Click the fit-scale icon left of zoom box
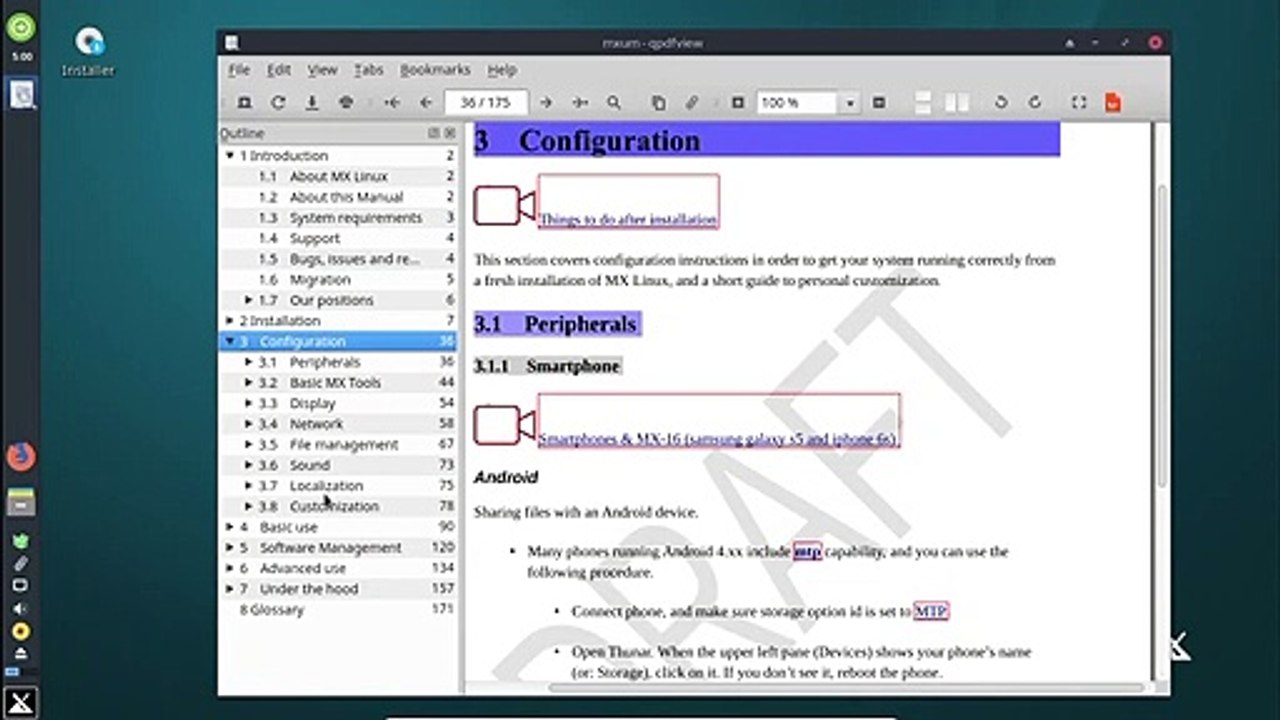Screen dimensions: 1280x720 click(x=738, y=103)
